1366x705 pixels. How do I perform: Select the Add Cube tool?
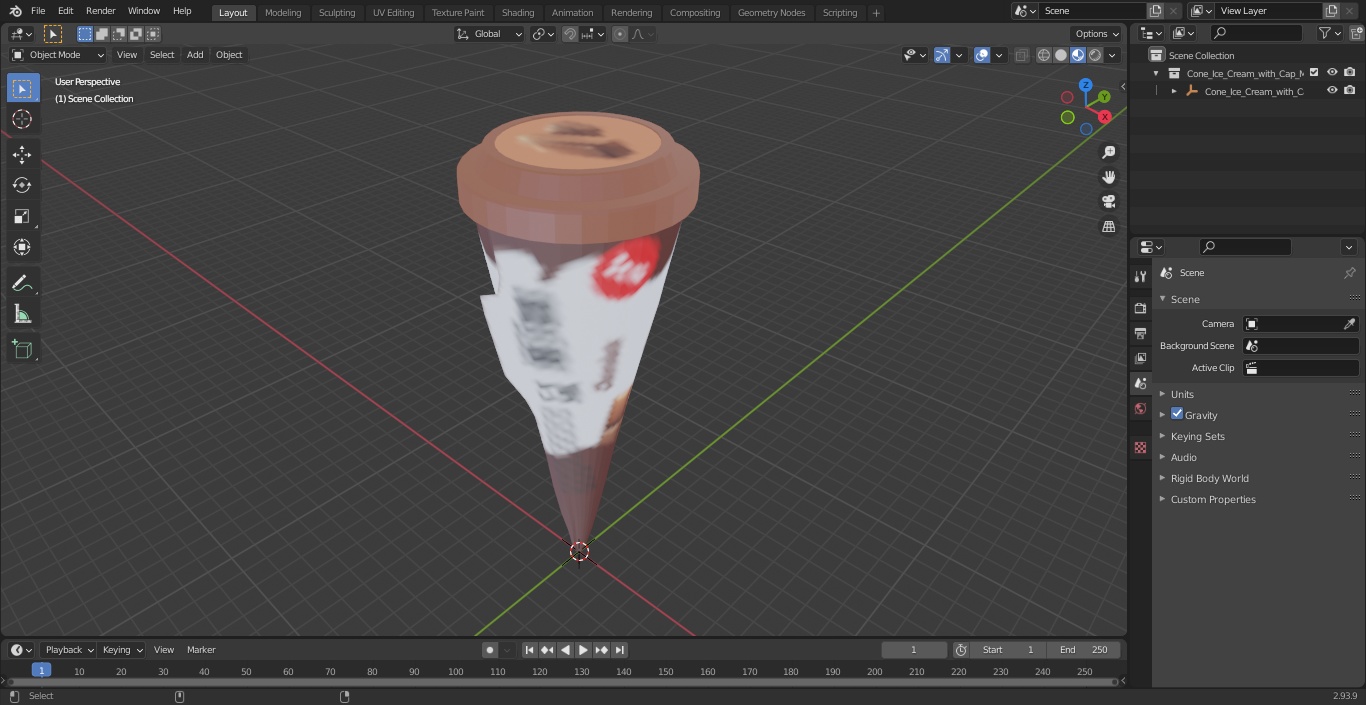coord(22,350)
